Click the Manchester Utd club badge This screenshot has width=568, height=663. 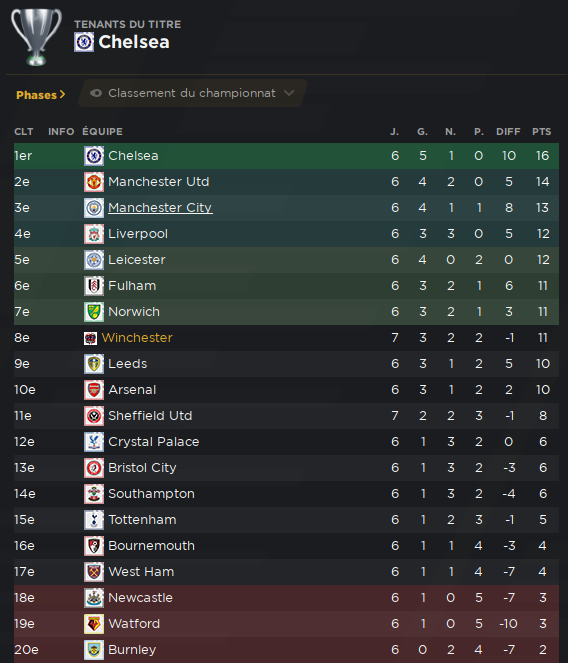pos(94,182)
